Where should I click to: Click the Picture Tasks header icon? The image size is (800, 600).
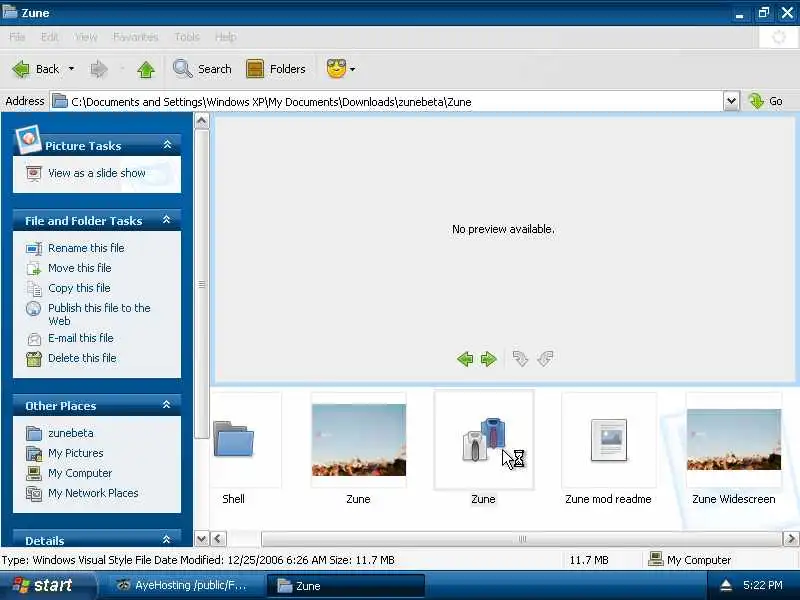click(x=28, y=139)
